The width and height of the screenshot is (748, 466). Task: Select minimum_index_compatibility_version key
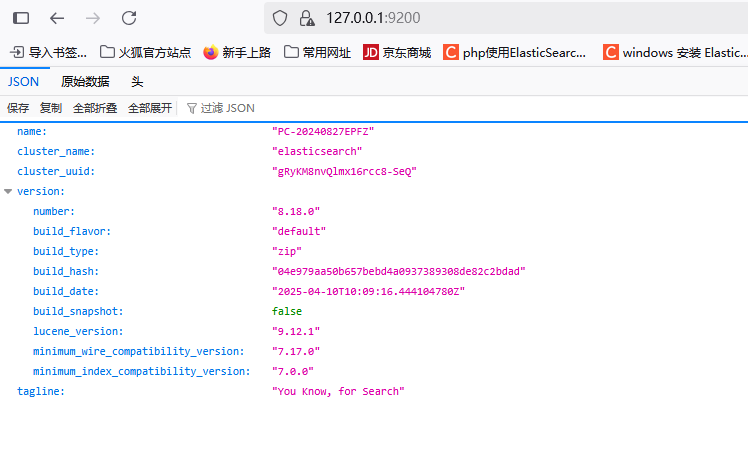click(x=142, y=372)
